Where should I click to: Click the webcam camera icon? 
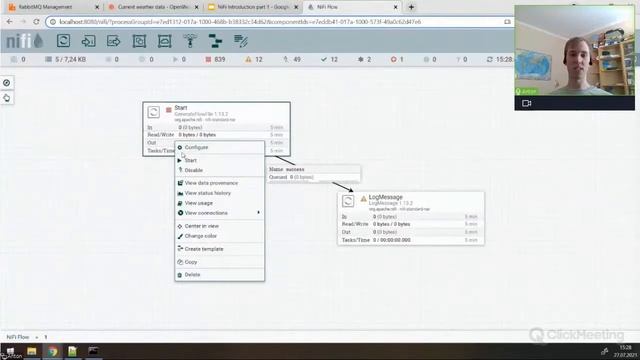click(527, 103)
